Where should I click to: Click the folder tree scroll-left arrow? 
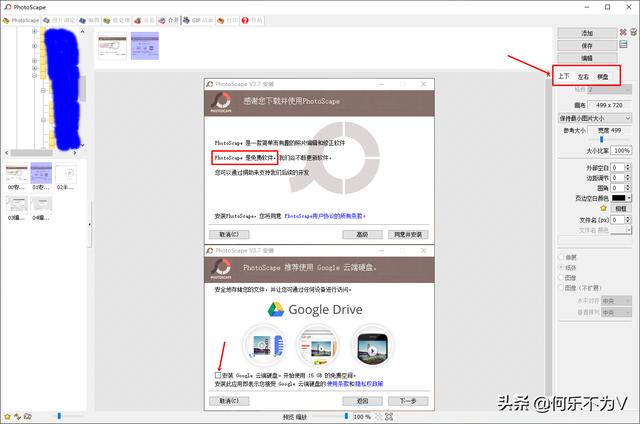click(x=7, y=153)
